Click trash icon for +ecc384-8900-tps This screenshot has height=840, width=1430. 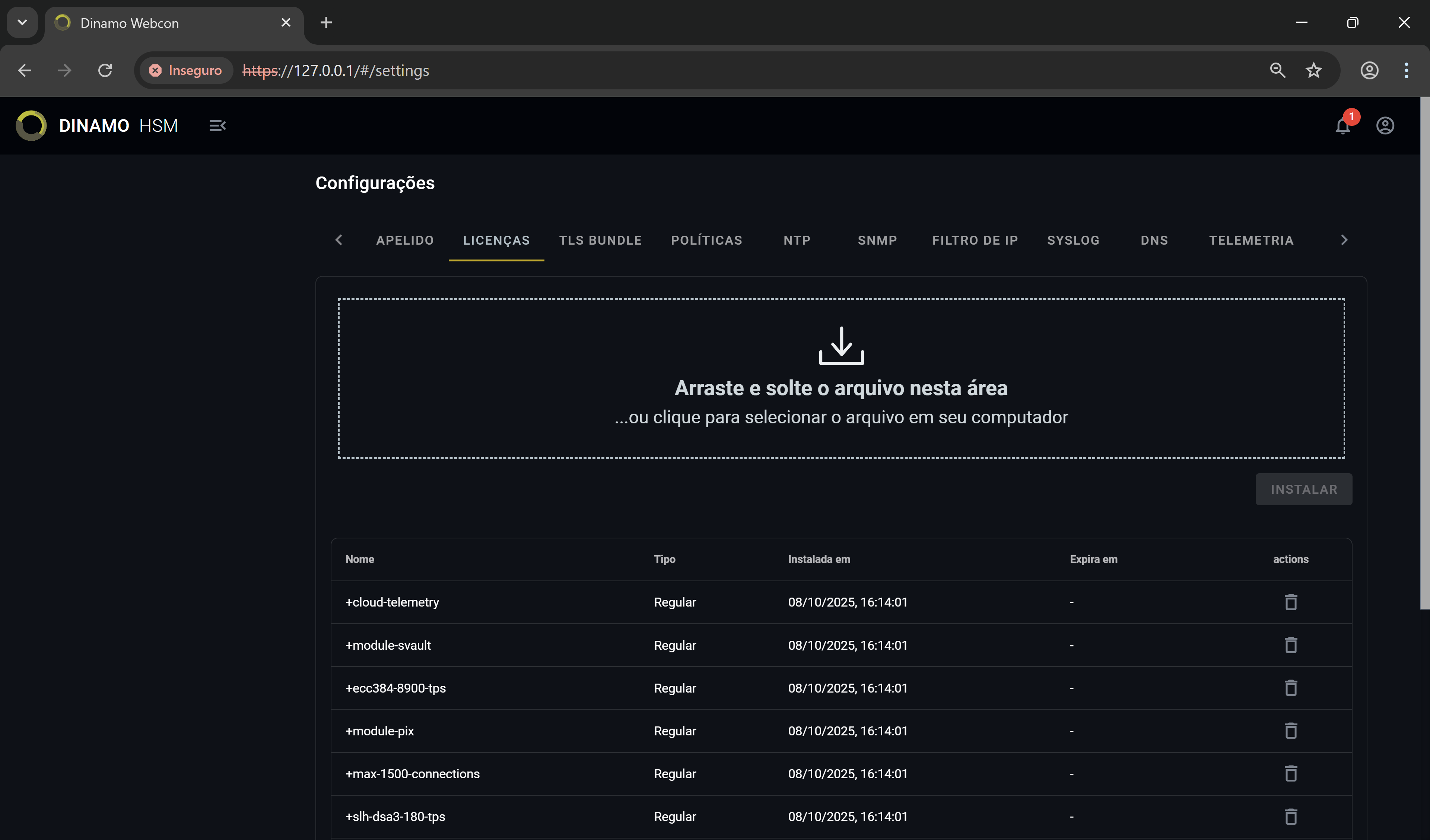click(1290, 688)
